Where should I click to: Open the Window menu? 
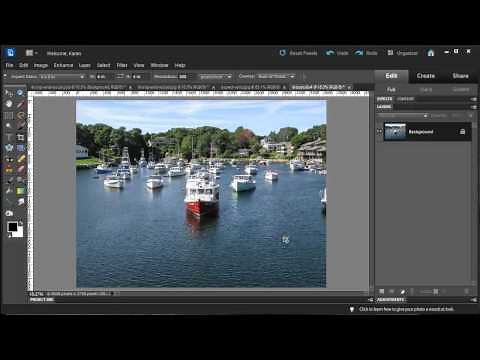click(x=159, y=65)
